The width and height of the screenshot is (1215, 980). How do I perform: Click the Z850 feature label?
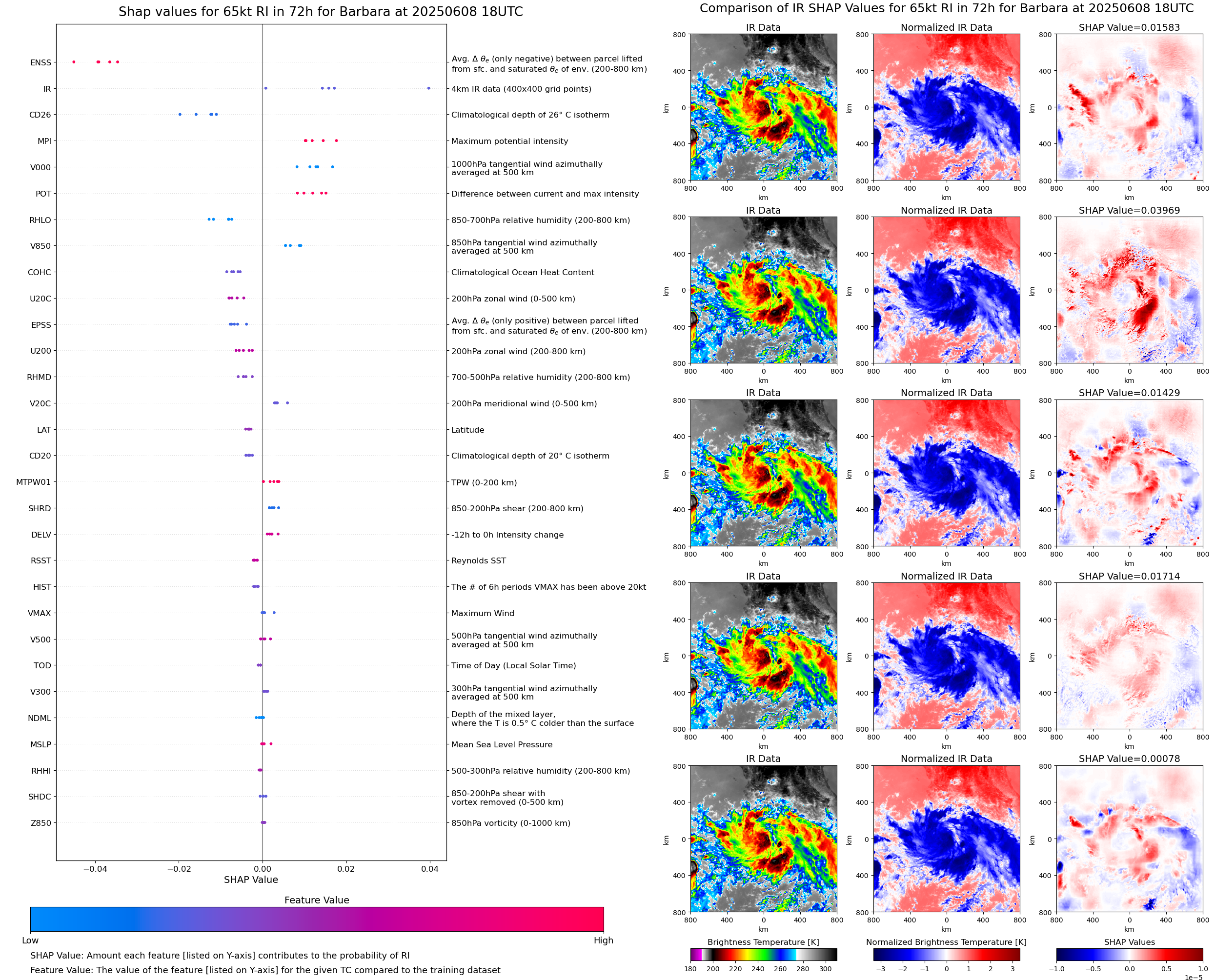tap(40, 823)
